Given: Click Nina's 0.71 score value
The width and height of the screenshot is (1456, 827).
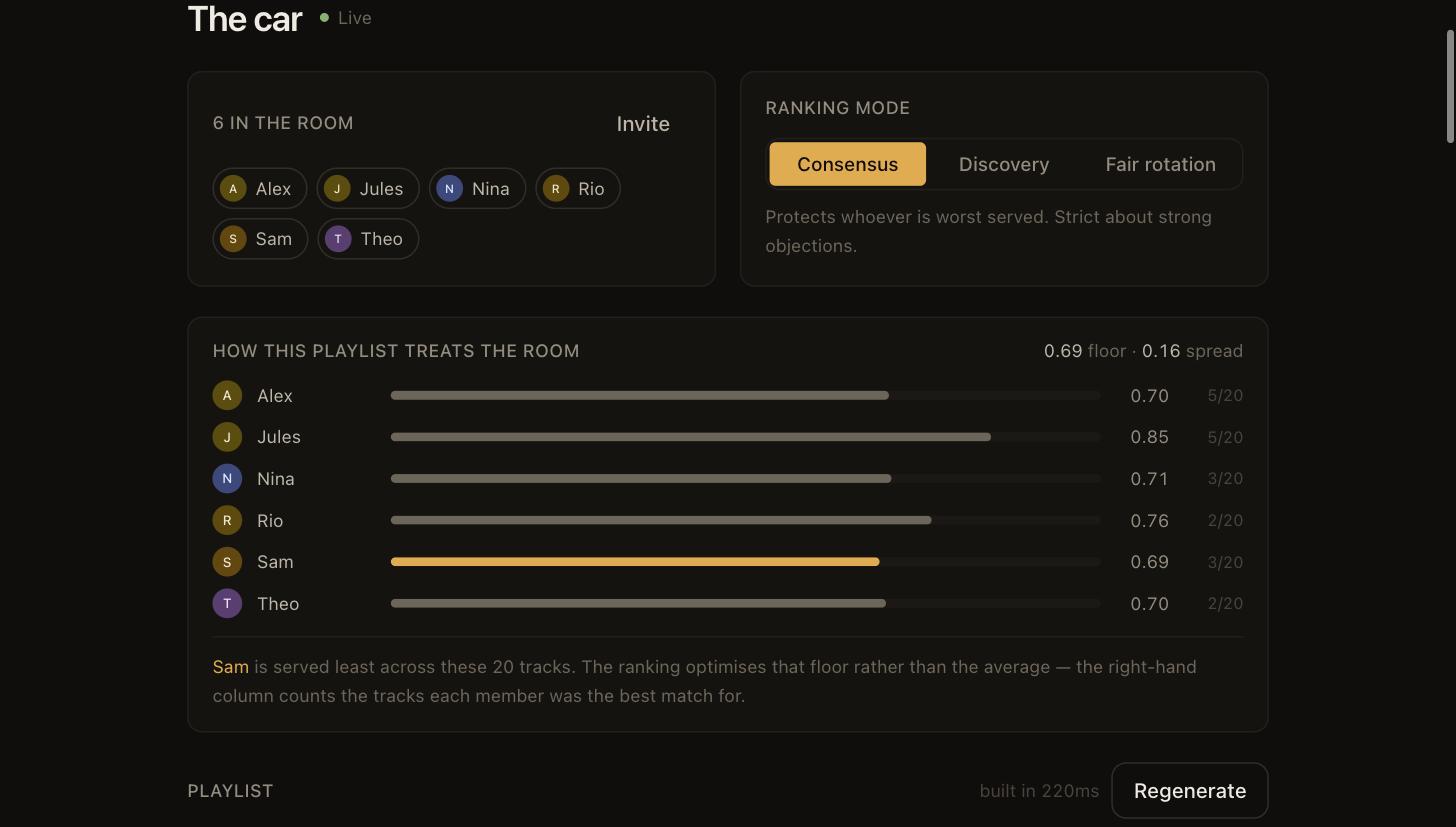Looking at the screenshot, I should click(1149, 479).
